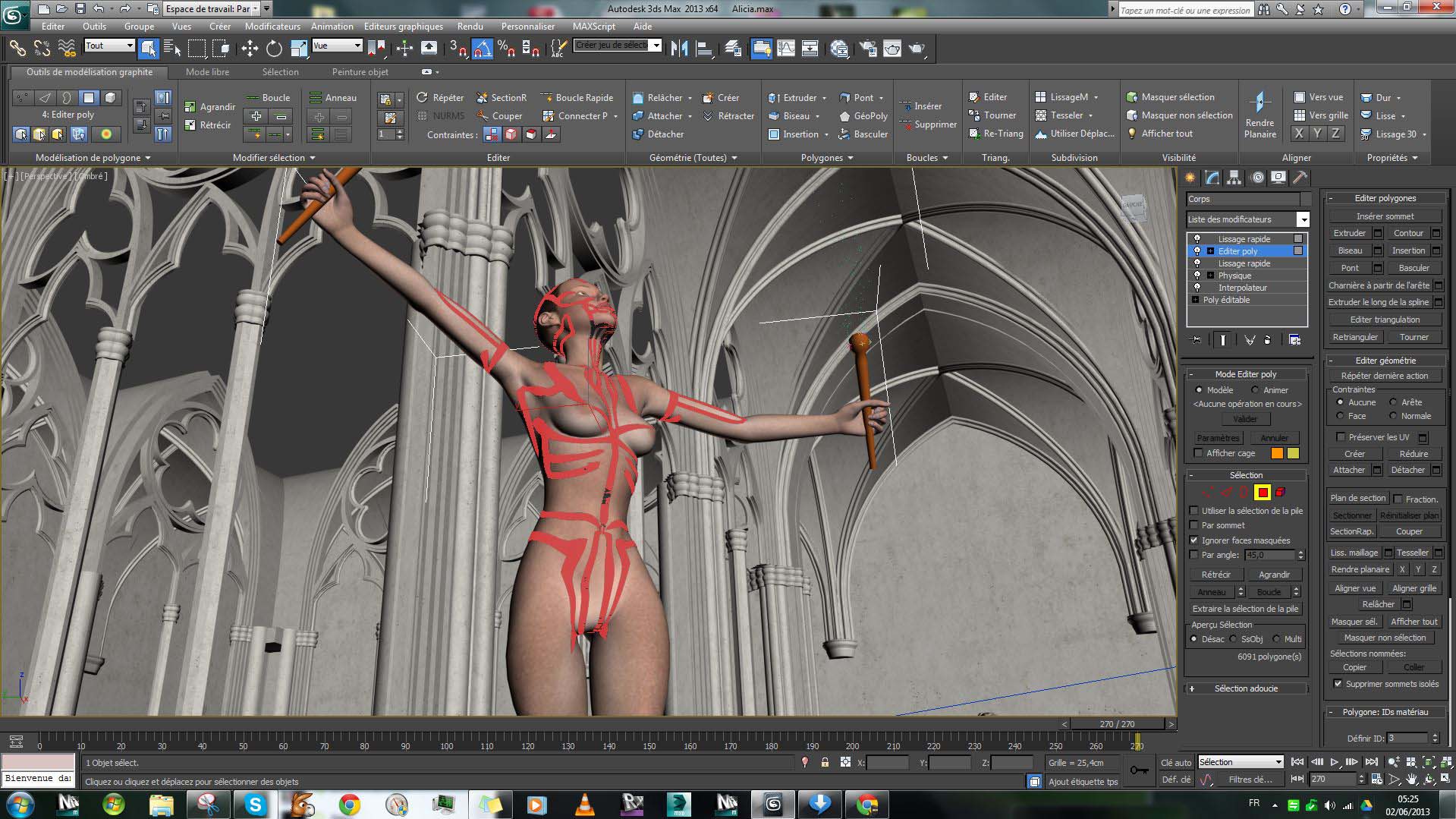Click the Agrandir button in Sélection rollout

coord(1274,575)
